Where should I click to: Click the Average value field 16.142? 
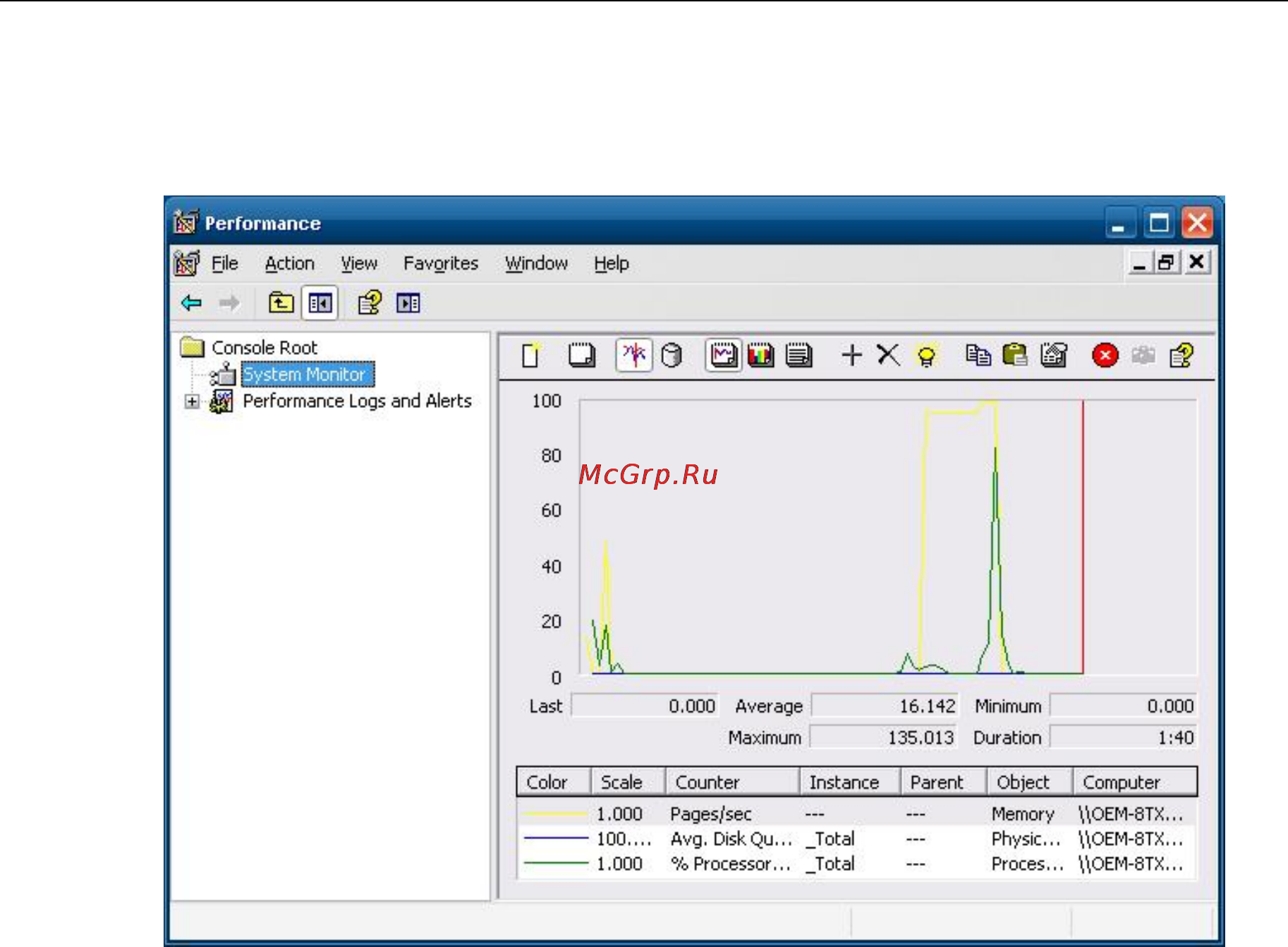click(x=885, y=706)
